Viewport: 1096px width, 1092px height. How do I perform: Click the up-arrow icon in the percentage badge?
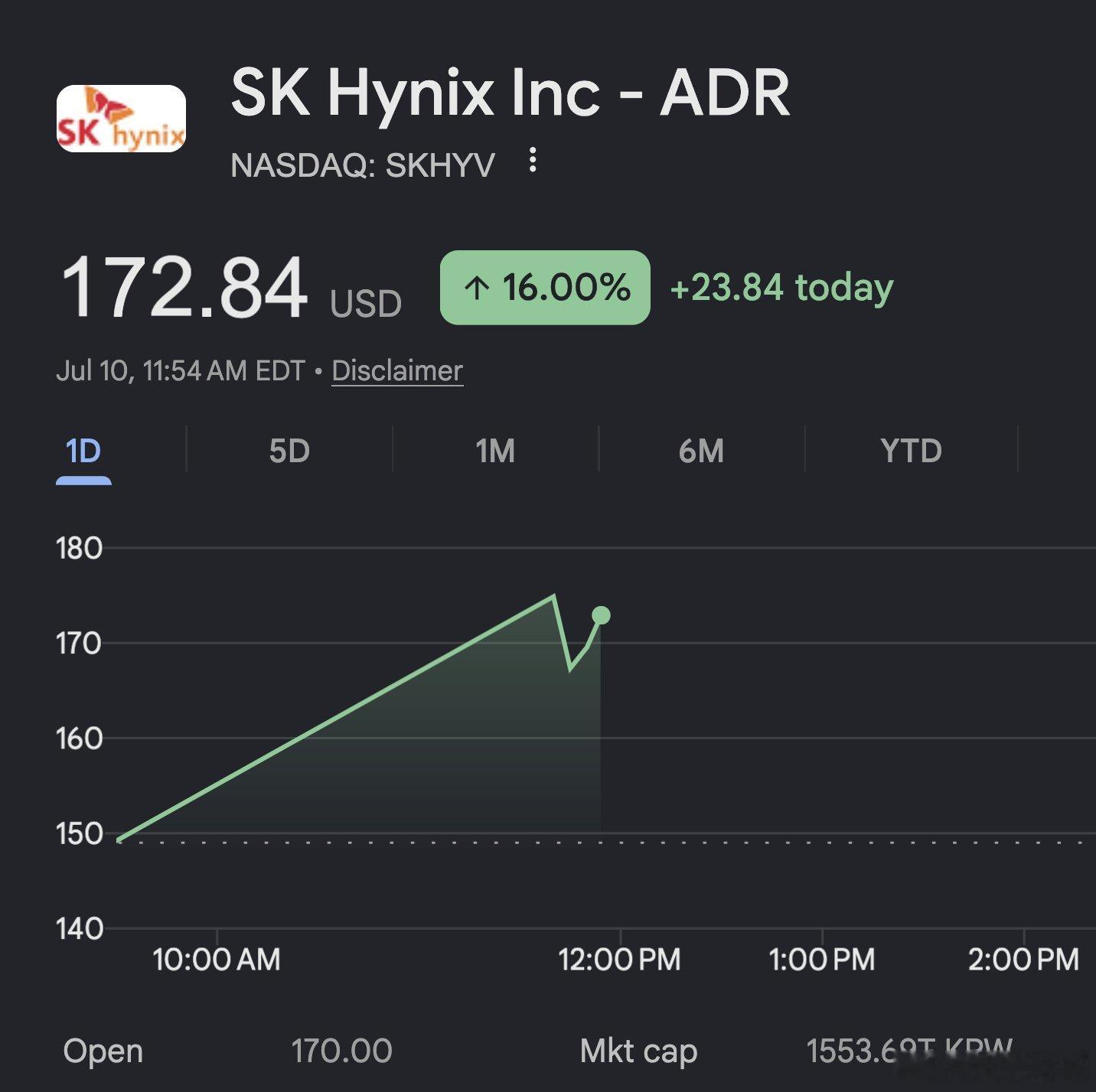[476, 288]
